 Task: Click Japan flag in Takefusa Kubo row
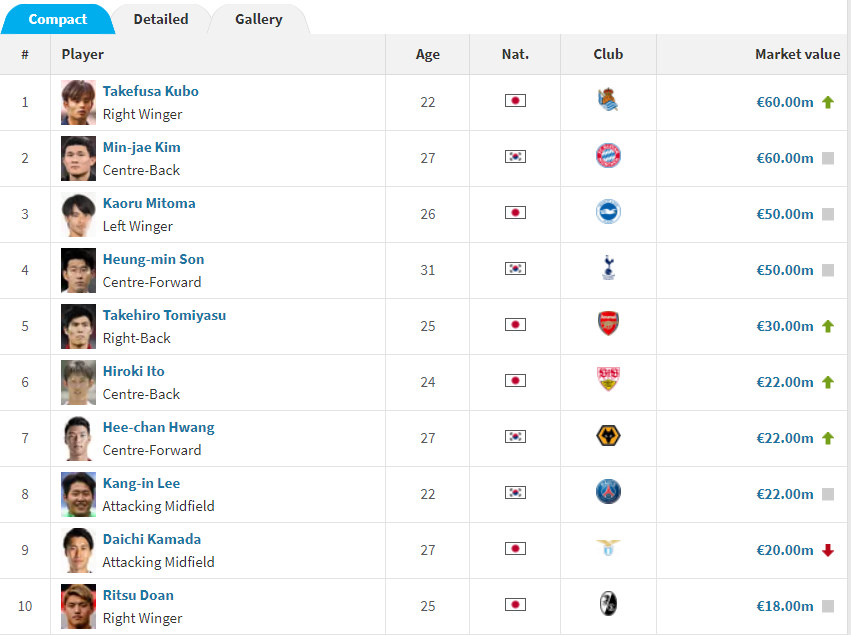point(515,101)
